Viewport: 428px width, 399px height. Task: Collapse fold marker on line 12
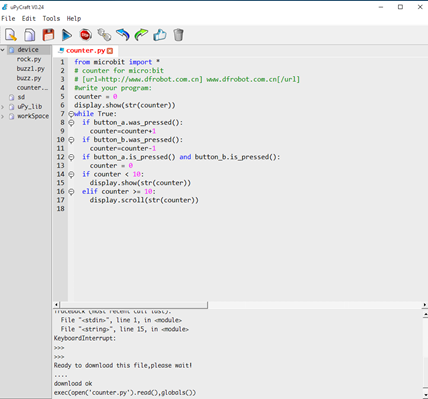(71, 157)
